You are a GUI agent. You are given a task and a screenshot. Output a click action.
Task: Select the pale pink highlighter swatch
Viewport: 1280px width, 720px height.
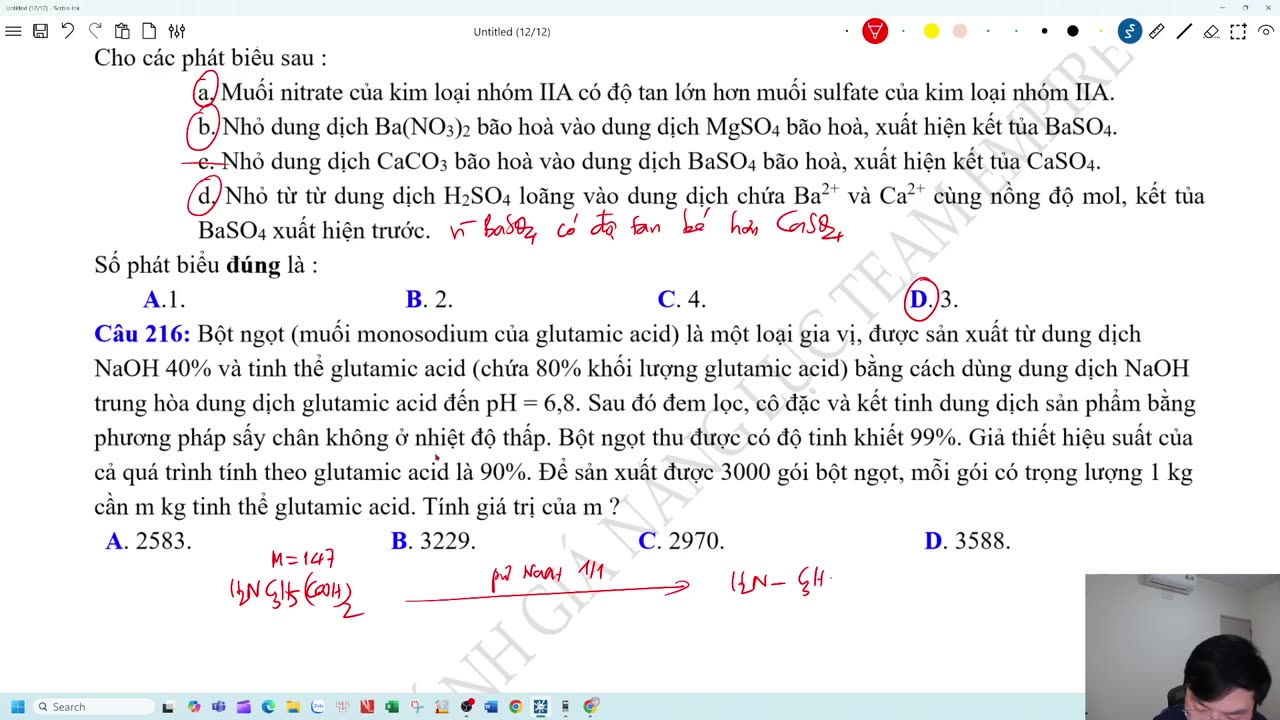(x=960, y=31)
